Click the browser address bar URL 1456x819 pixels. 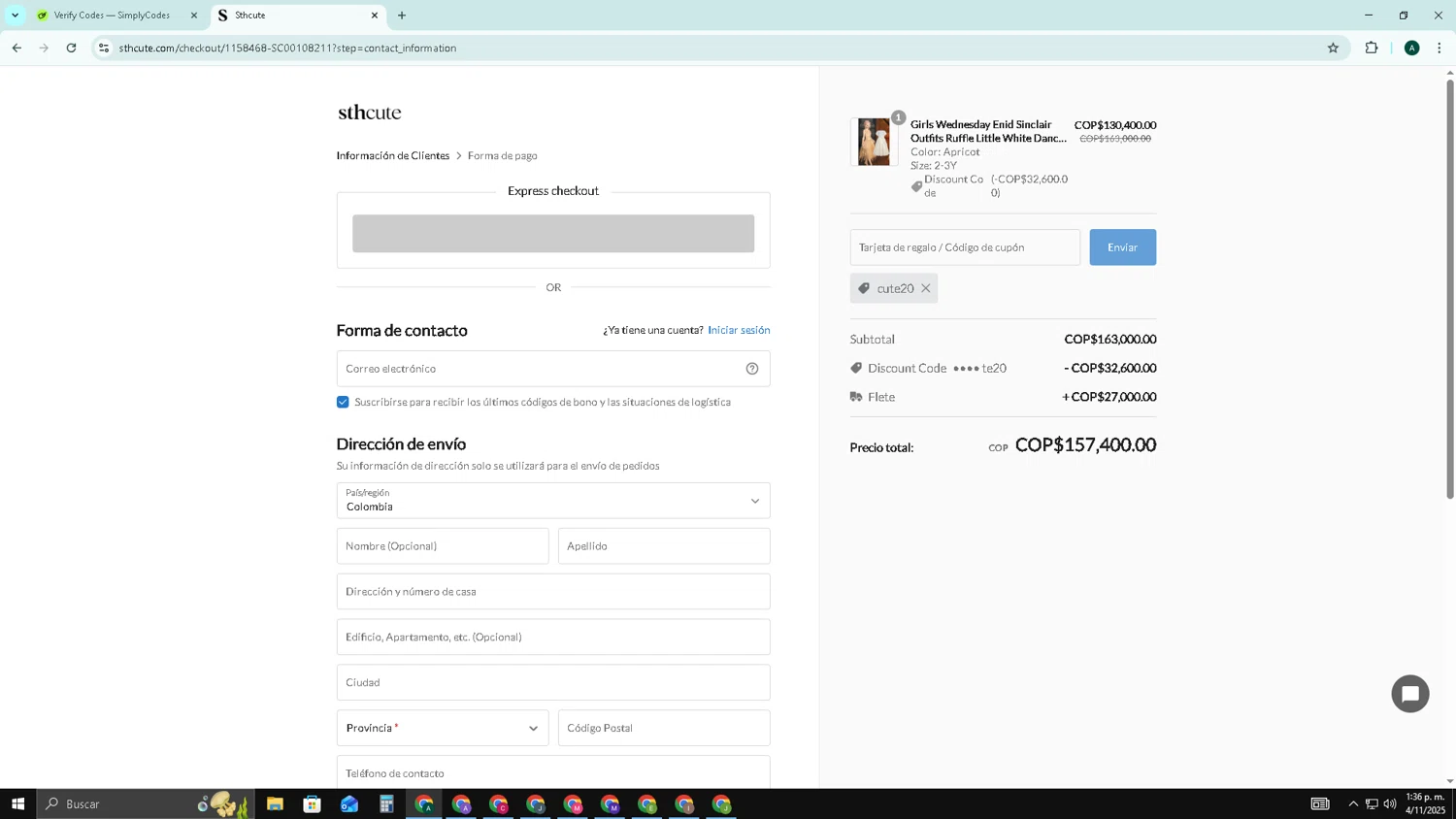pyautogui.click(x=287, y=48)
